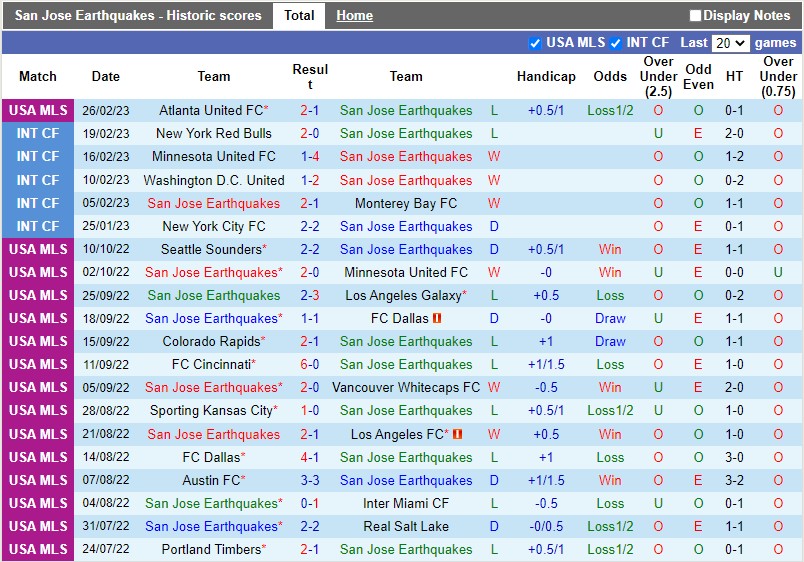Select Los Angeles Galaxy team name
804x562 pixels.
click(x=404, y=295)
